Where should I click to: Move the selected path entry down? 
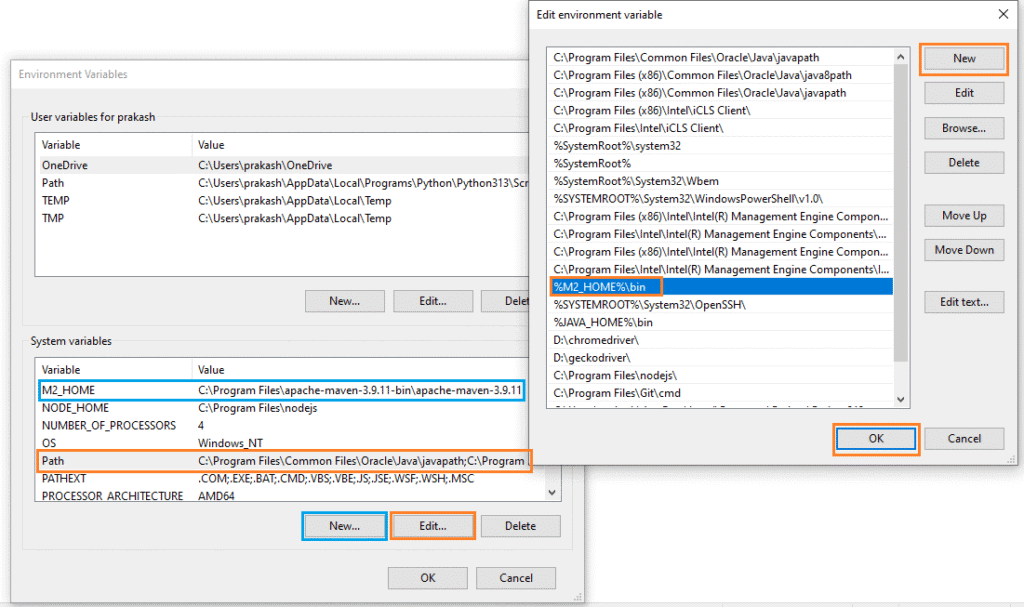pyautogui.click(x=963, y=250)
